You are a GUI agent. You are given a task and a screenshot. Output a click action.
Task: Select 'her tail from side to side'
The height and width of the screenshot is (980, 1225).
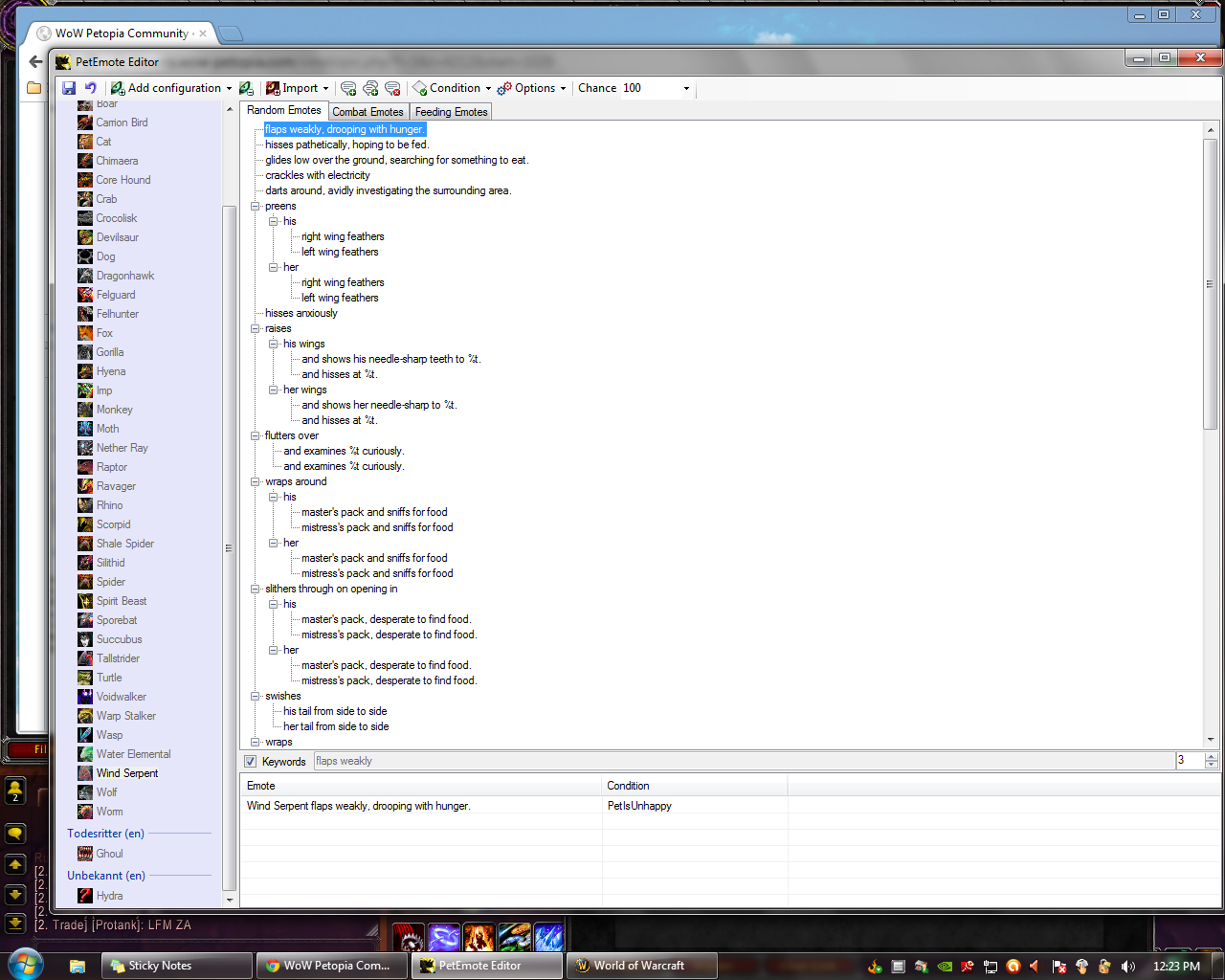pos(336,727)
